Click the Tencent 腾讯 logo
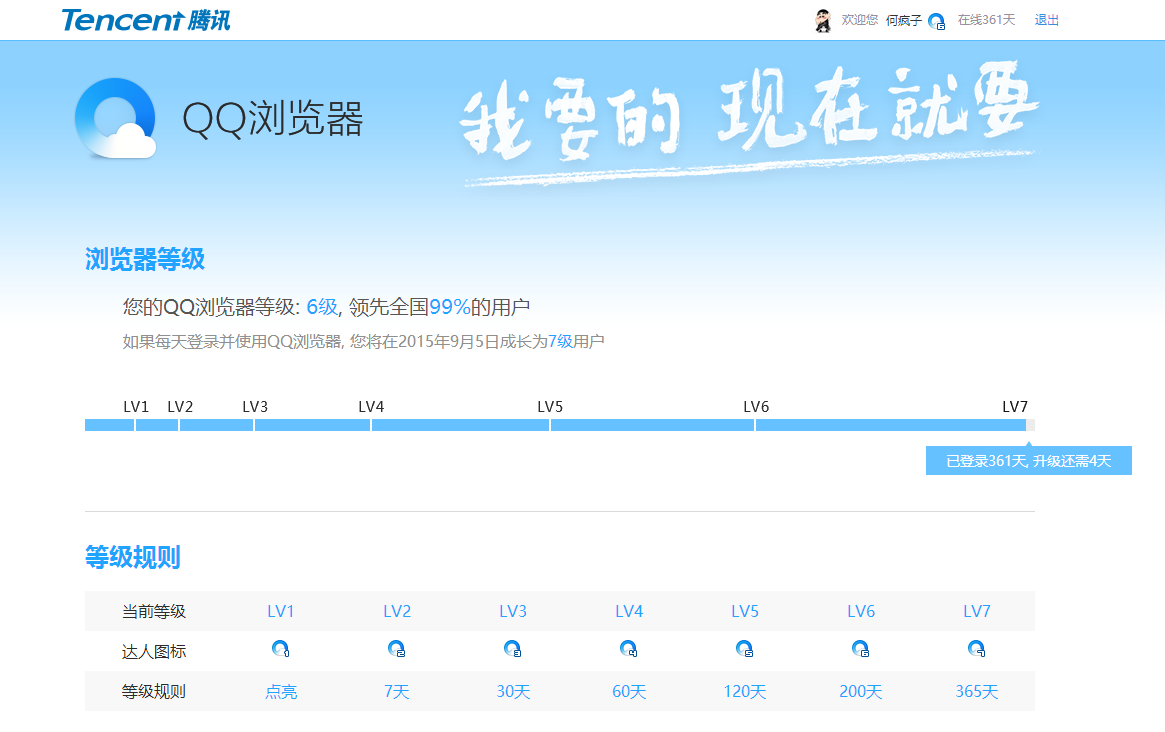Image resolution: width=1165 pixels, height=732 pixels. 146,20
